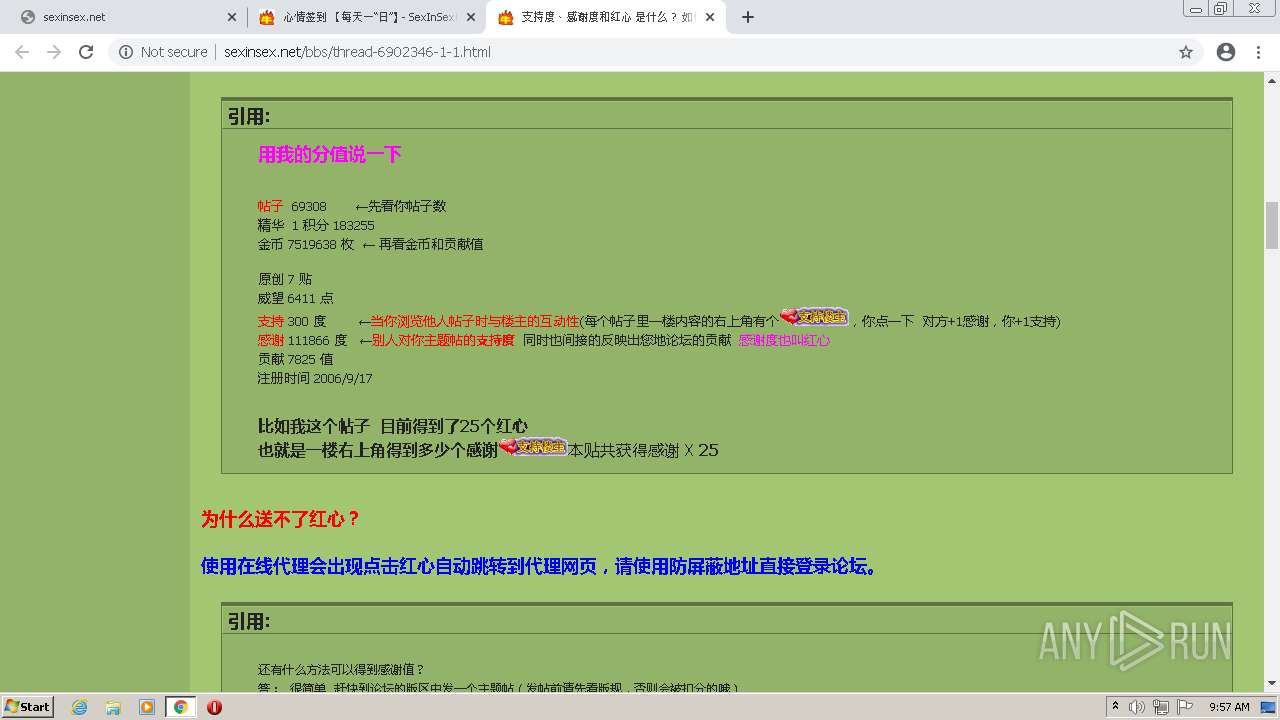Click the text 金币 7519638 枚
Image resolution: width=1280 pixels, height=720 pixels.
point(306,244)
